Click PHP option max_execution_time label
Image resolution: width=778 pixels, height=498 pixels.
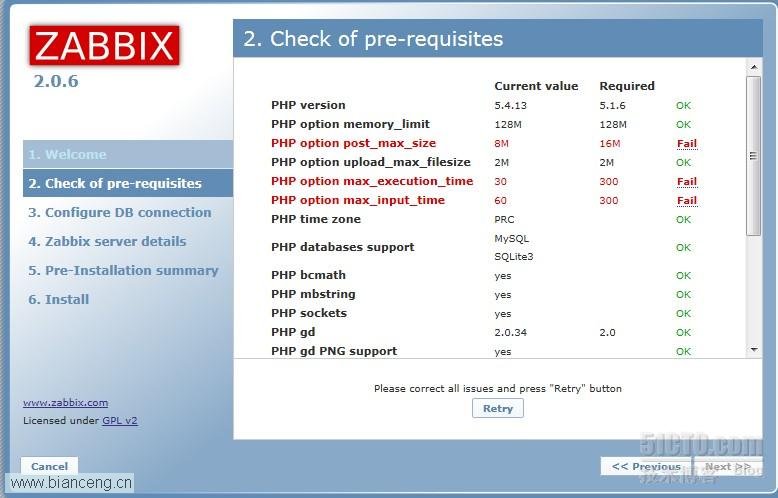372,182
